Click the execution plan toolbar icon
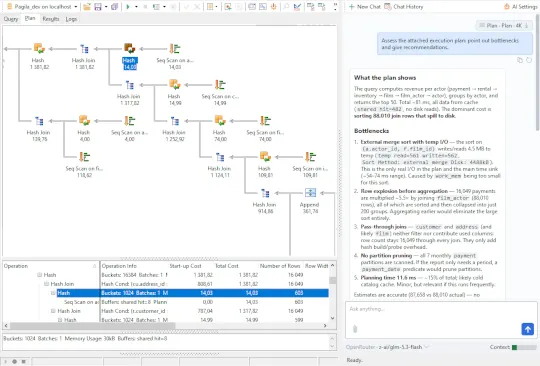Image resolution: width=540 pixels, height=366 pixels. (156, 7)
